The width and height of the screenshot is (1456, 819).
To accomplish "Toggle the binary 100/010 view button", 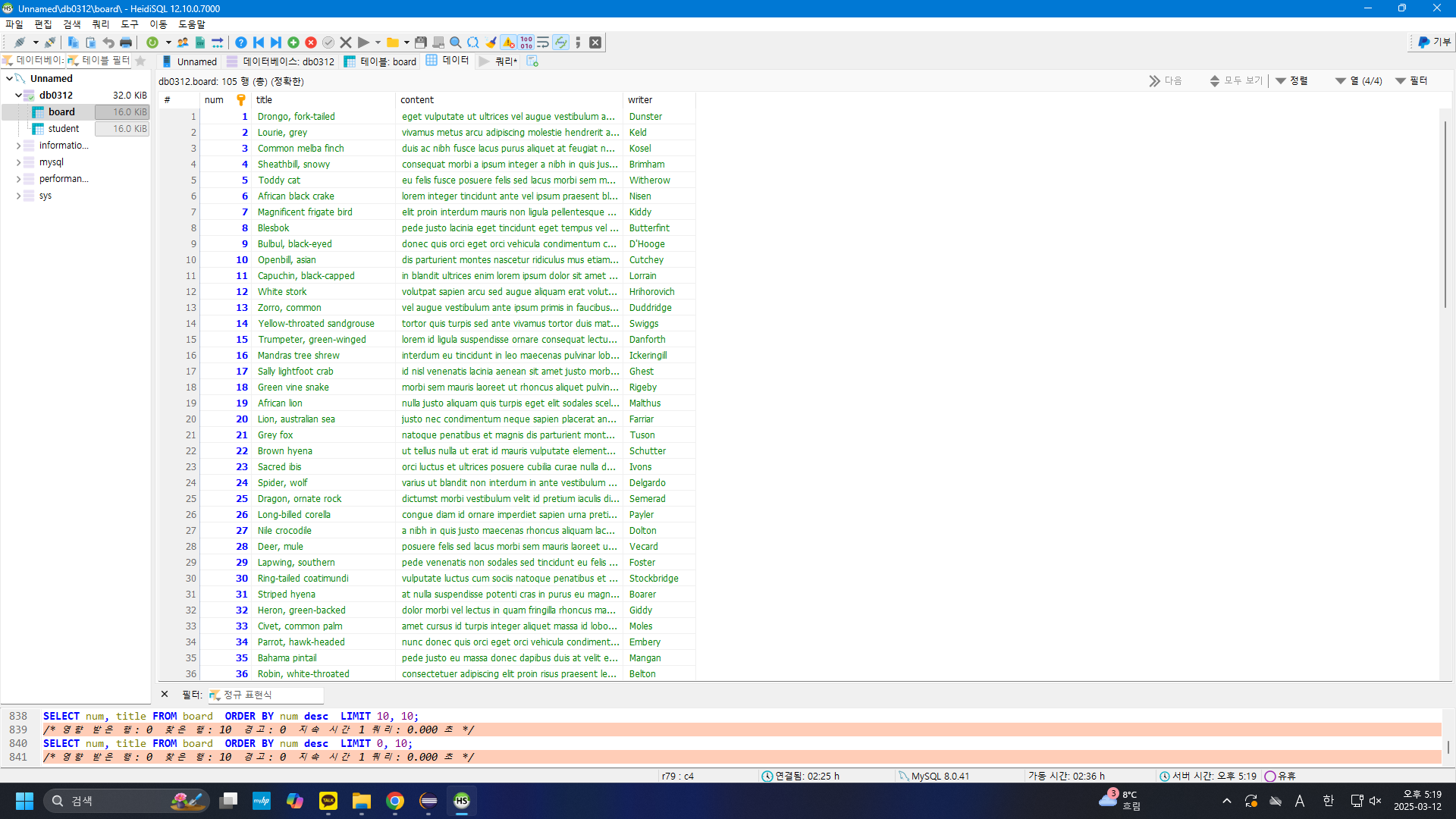I will point(526,42).
